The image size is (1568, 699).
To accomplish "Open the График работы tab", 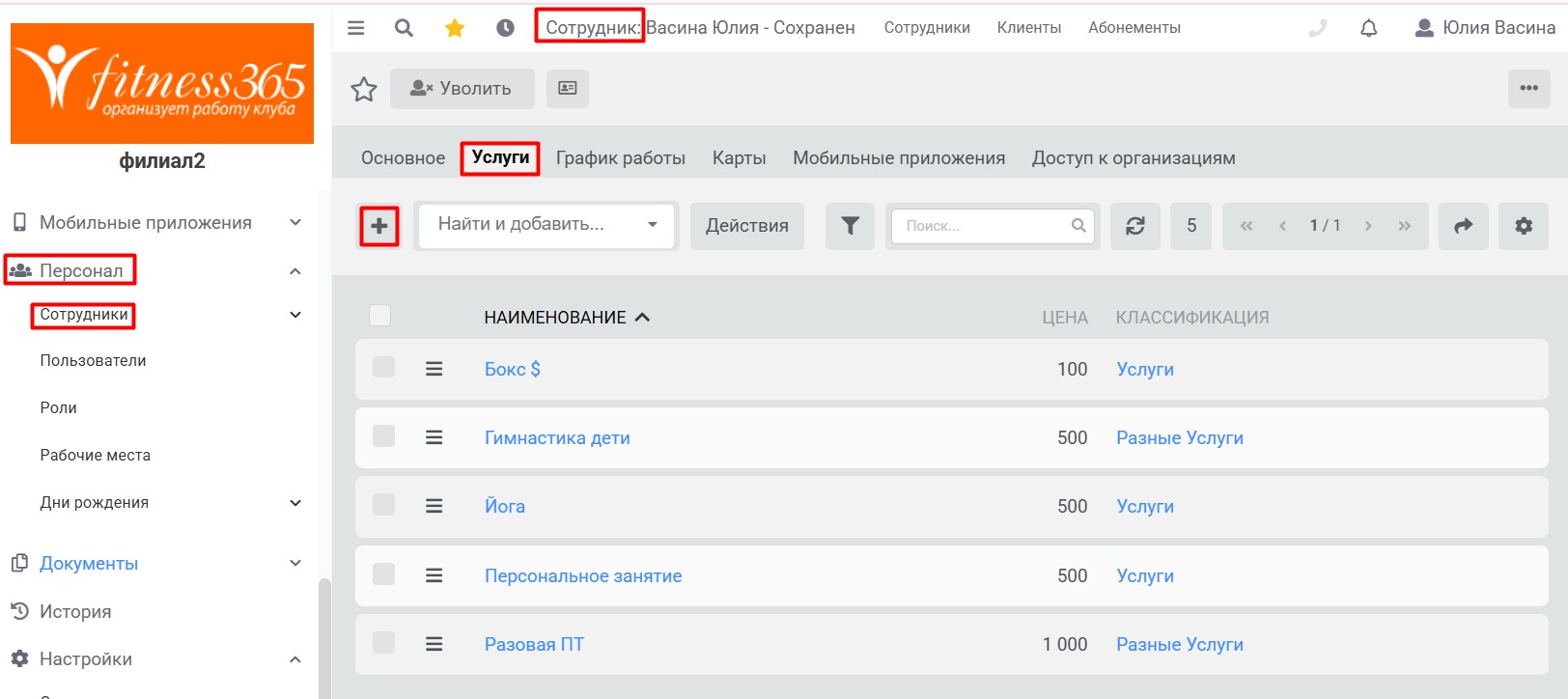I will click(x=621, y=158).
